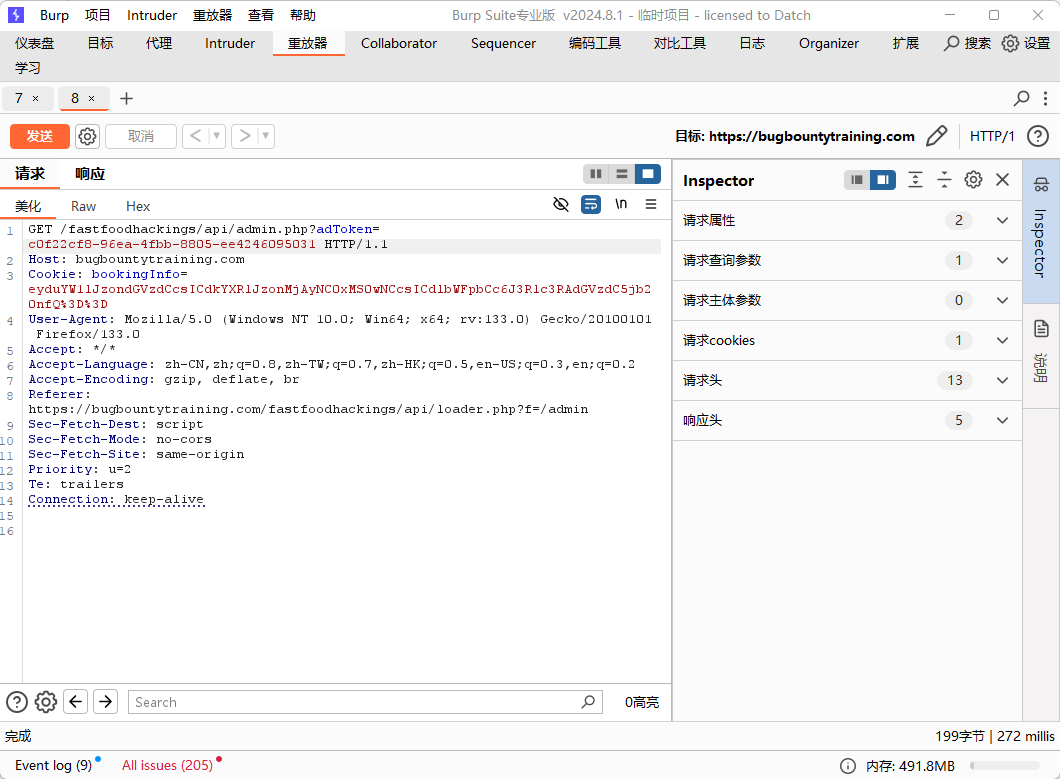
Task: Click the search magnifier in Search field
Action: point(588,702)
